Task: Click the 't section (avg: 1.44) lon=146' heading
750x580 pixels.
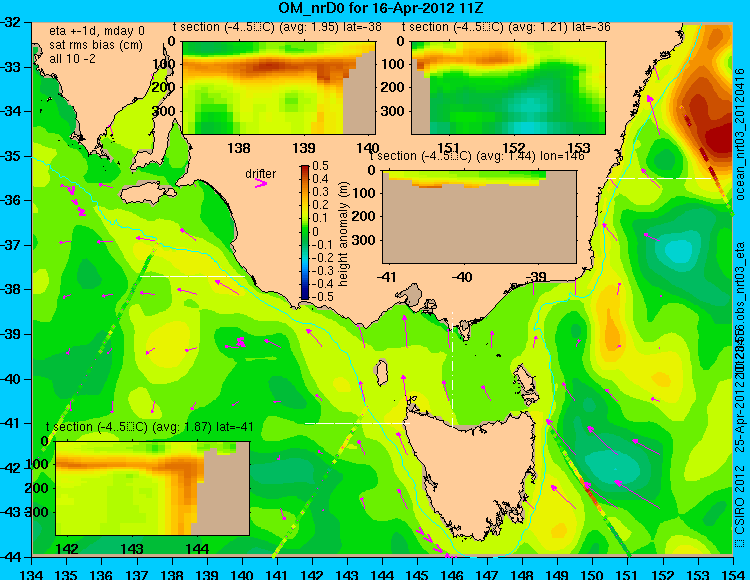Action: (477, 156)
